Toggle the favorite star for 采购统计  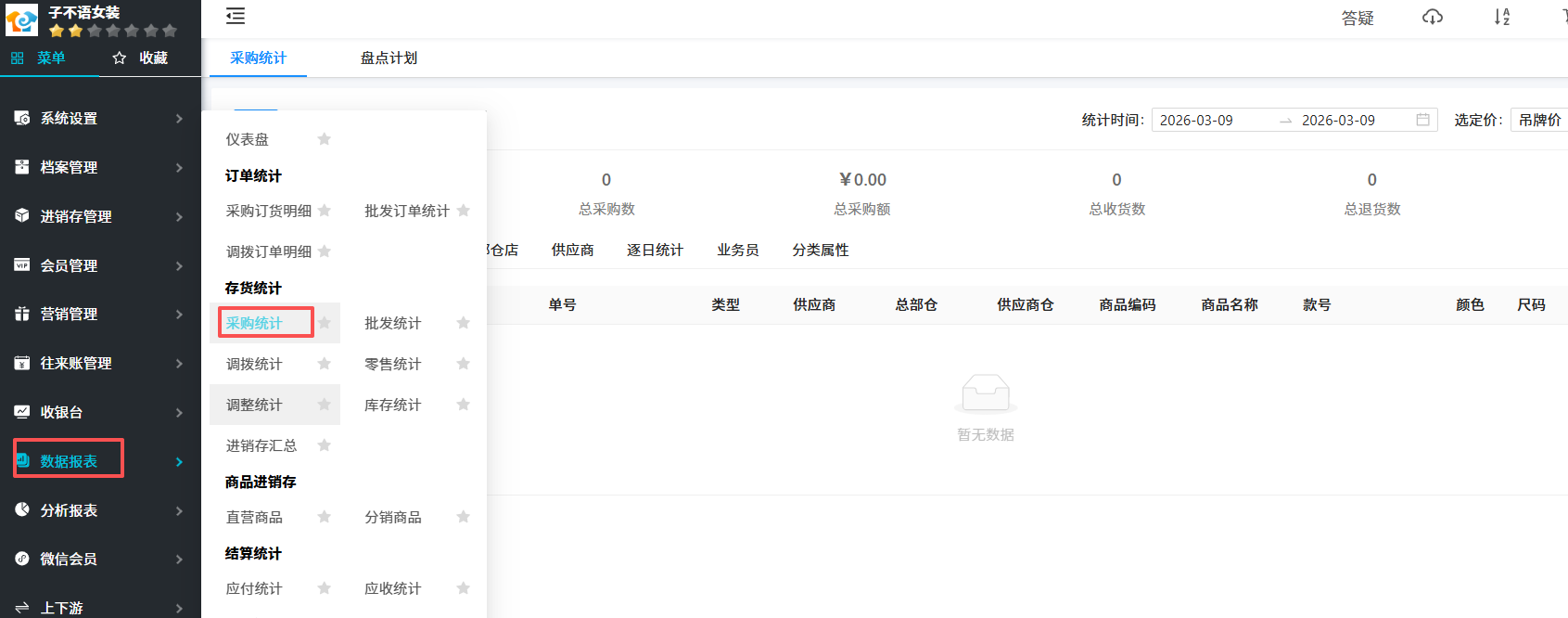(x=325, y=323)
